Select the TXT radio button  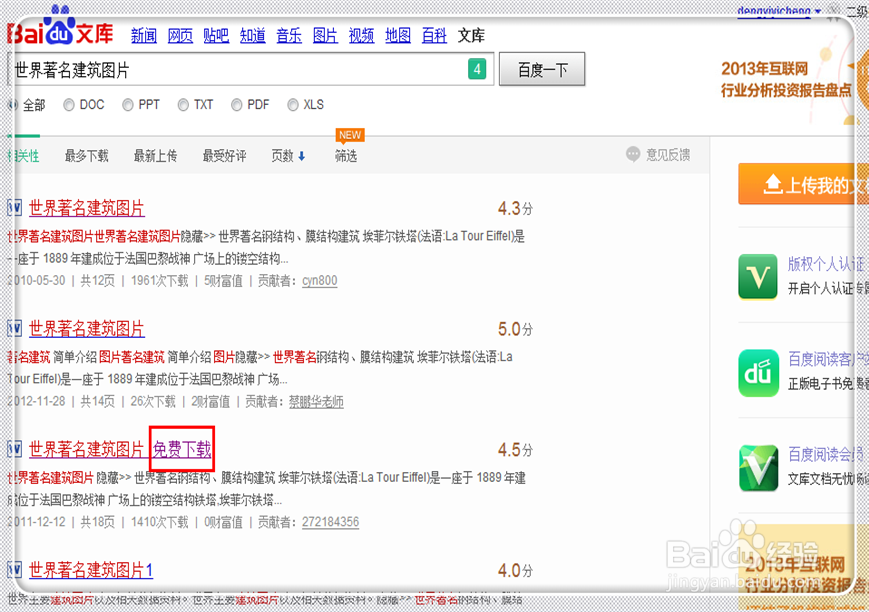[183, 105]
